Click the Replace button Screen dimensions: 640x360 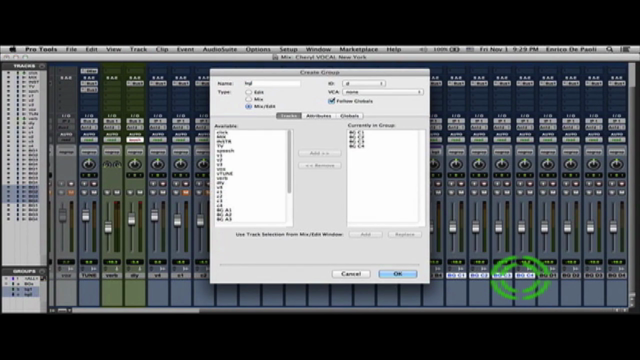tap(404, 234)
